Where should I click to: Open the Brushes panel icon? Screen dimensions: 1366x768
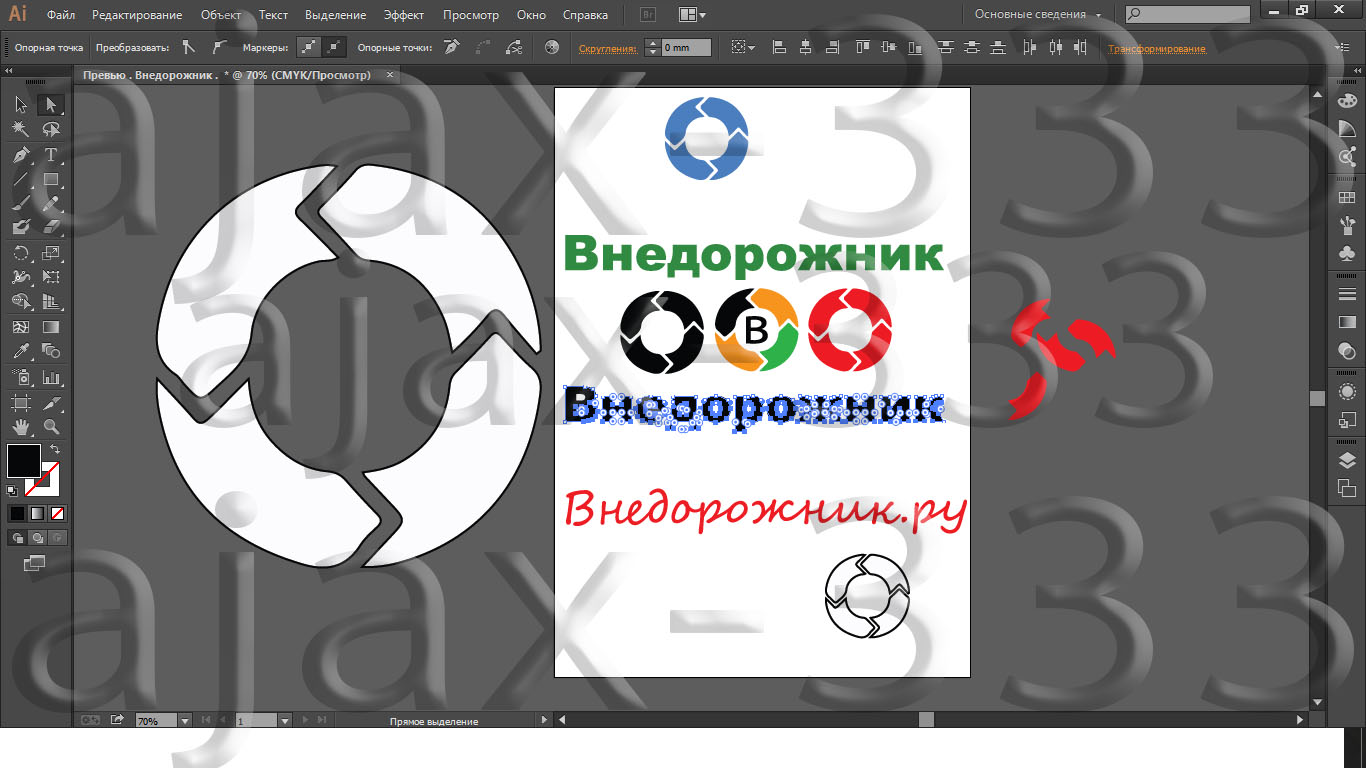1347,226
